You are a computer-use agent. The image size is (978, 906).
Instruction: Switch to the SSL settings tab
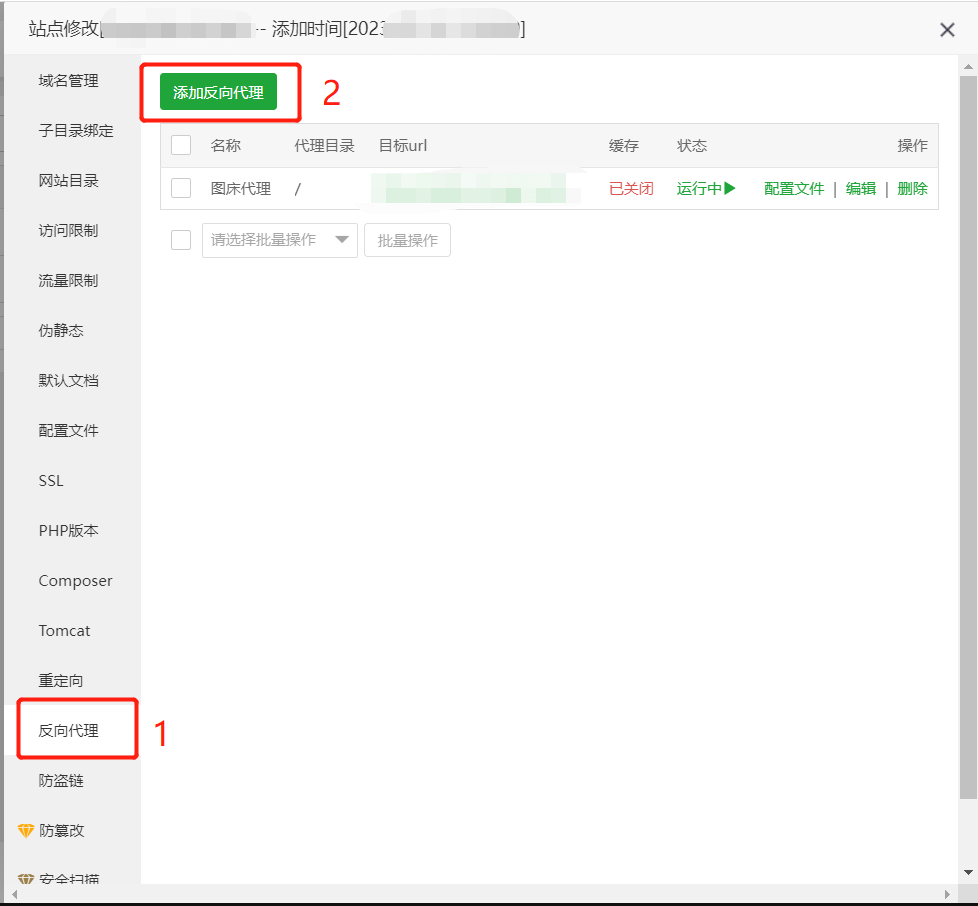tap(51, 481)
